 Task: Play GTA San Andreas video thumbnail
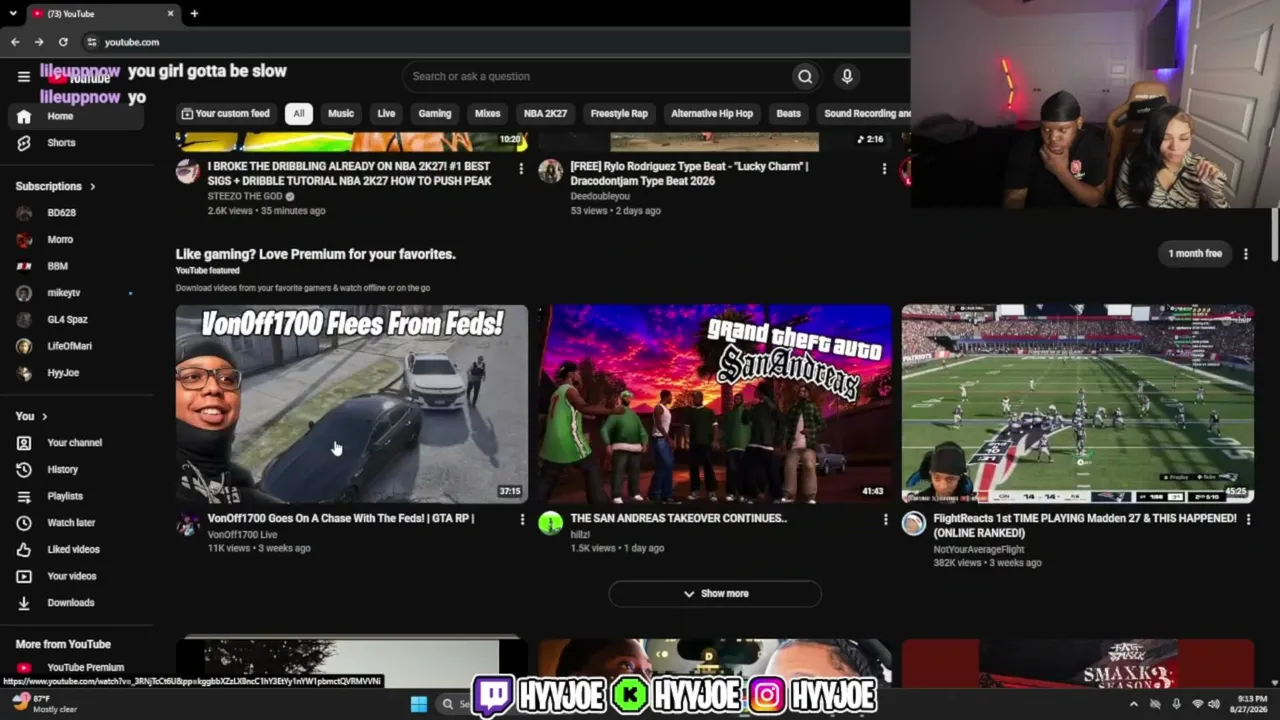[715, 404]
